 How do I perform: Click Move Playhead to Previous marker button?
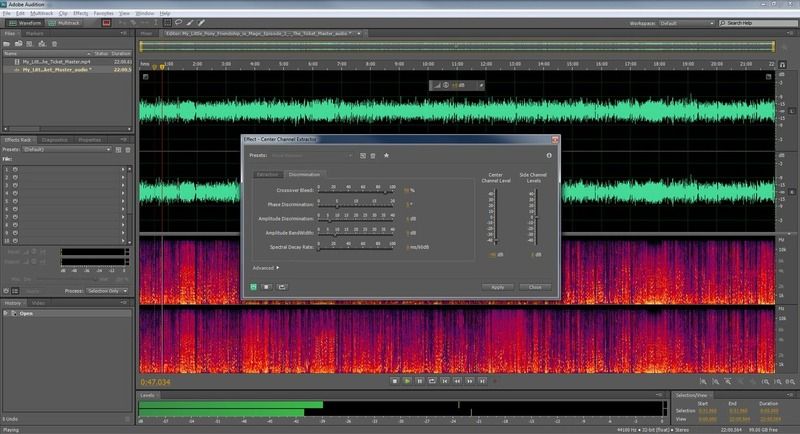click(445, 381)
